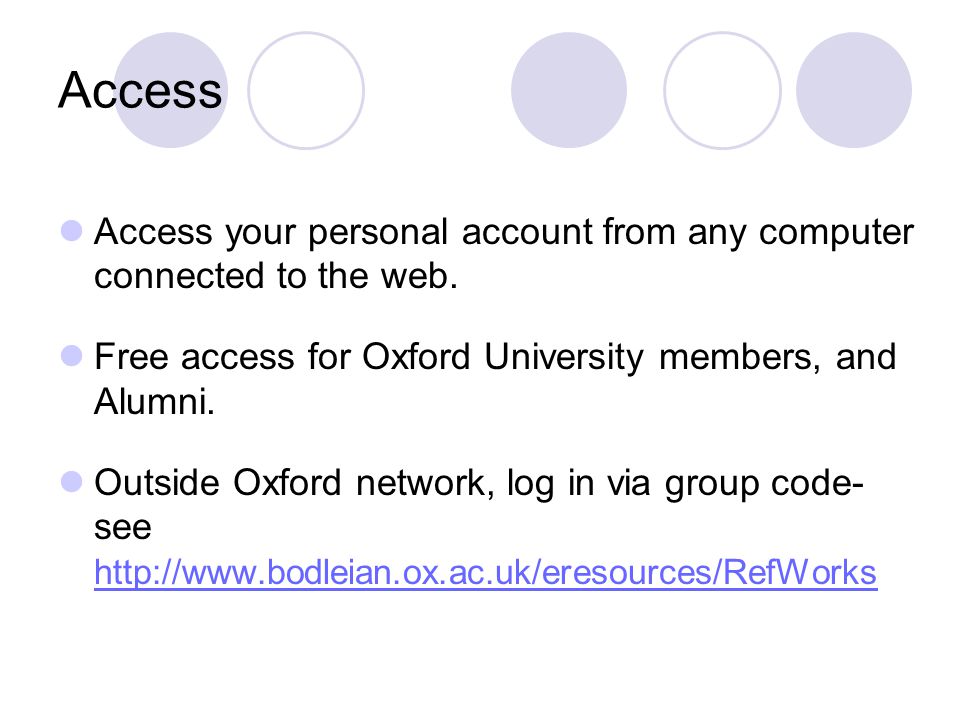Viewport: 960px width, 720px height.
Task: Click the rightmost filled lavender circle
Action: [x=854, y=90]
